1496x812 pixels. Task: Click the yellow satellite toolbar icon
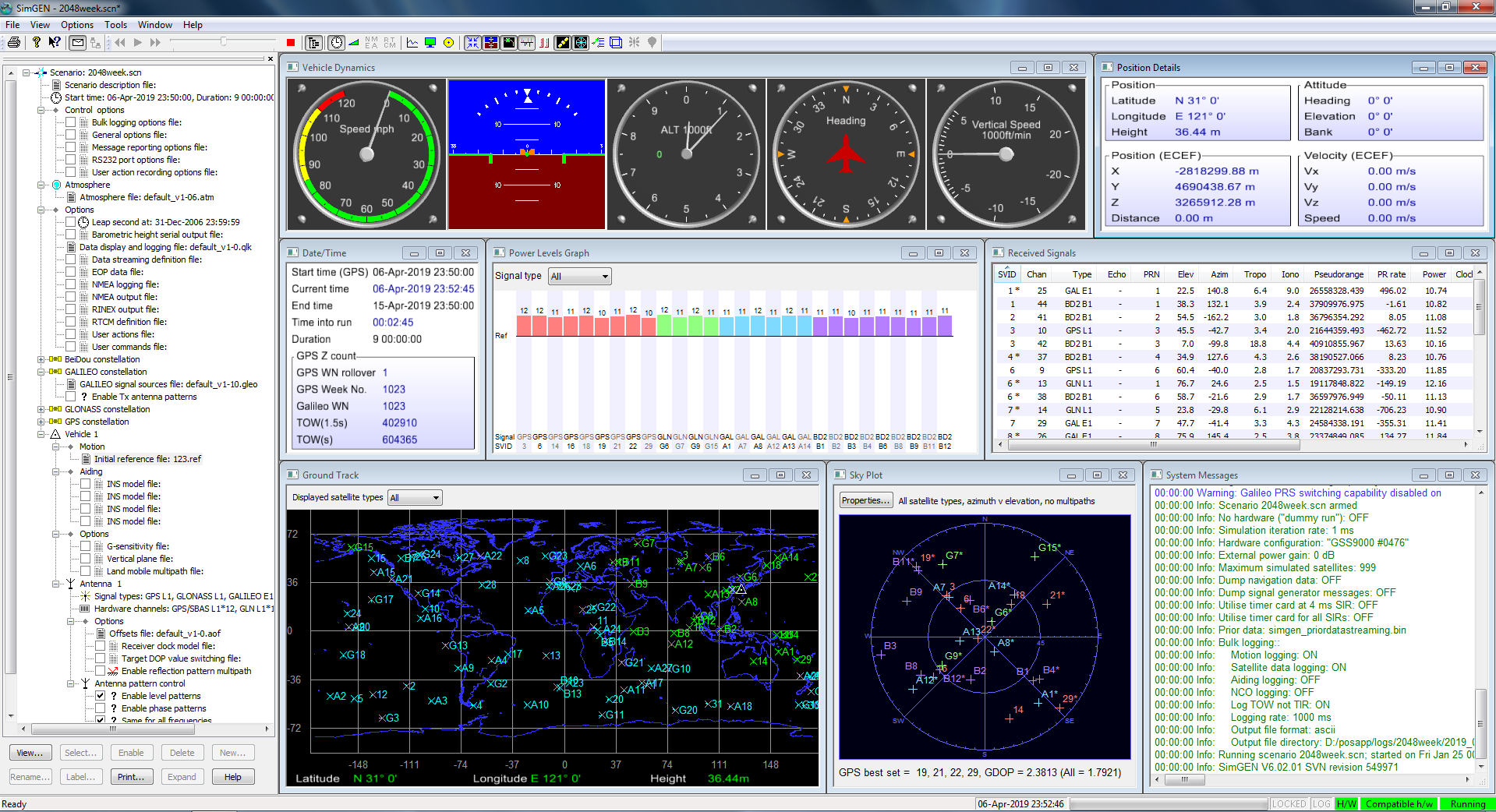pyautogui.click(x=562, y=43)
